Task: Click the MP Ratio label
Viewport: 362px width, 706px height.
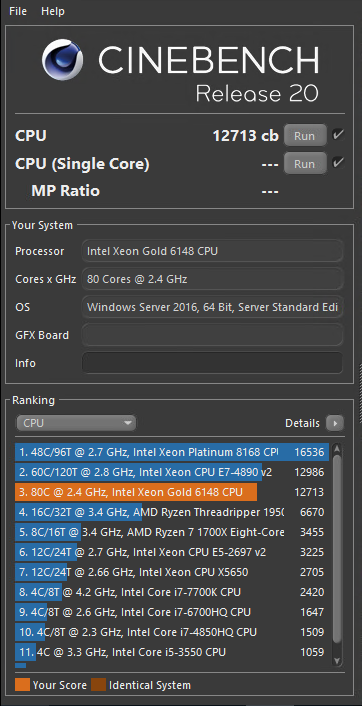Action: pos(66,191)
